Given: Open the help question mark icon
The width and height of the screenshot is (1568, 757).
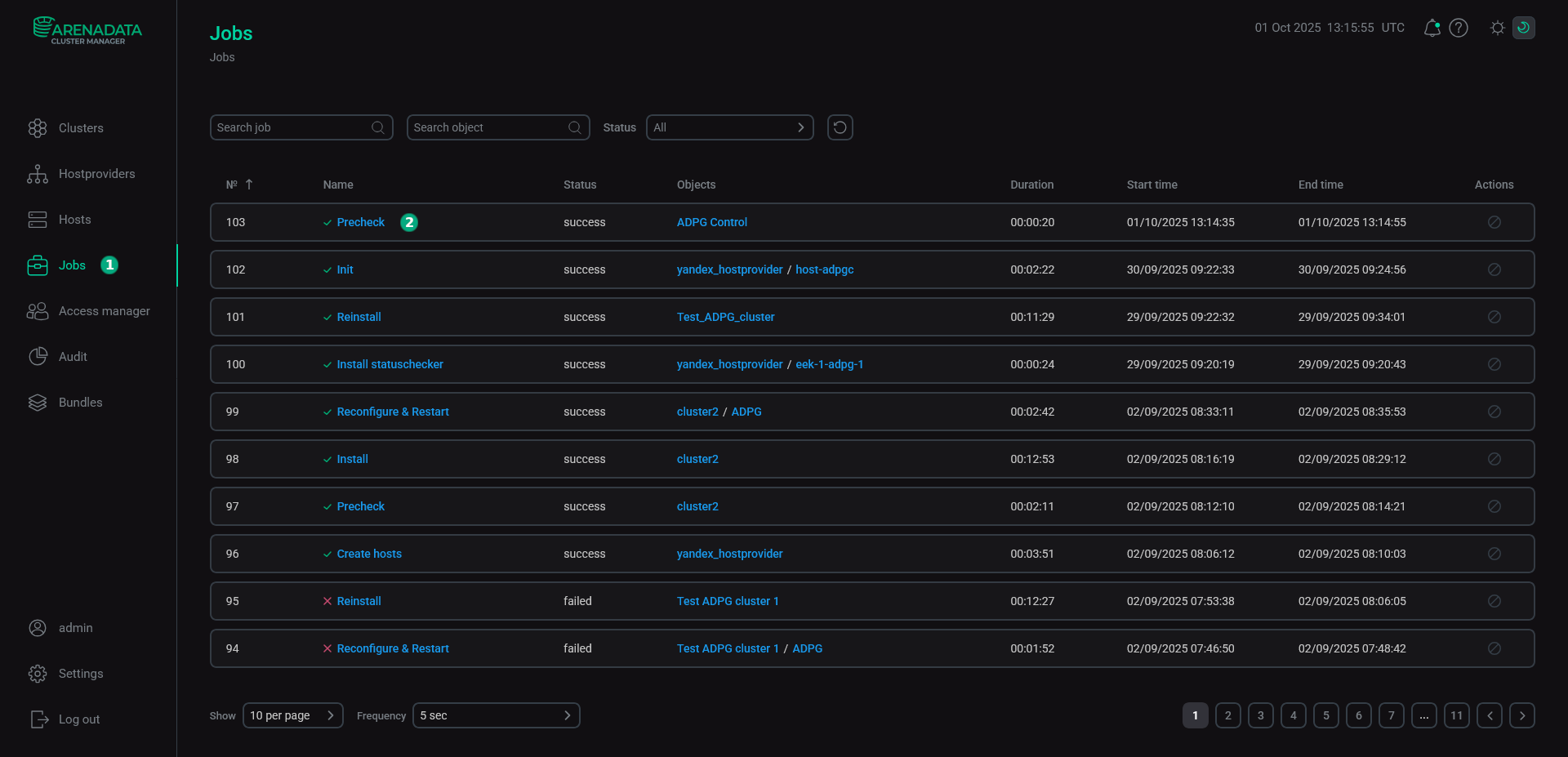Looking at the screenshot, I should point(1459,28).
